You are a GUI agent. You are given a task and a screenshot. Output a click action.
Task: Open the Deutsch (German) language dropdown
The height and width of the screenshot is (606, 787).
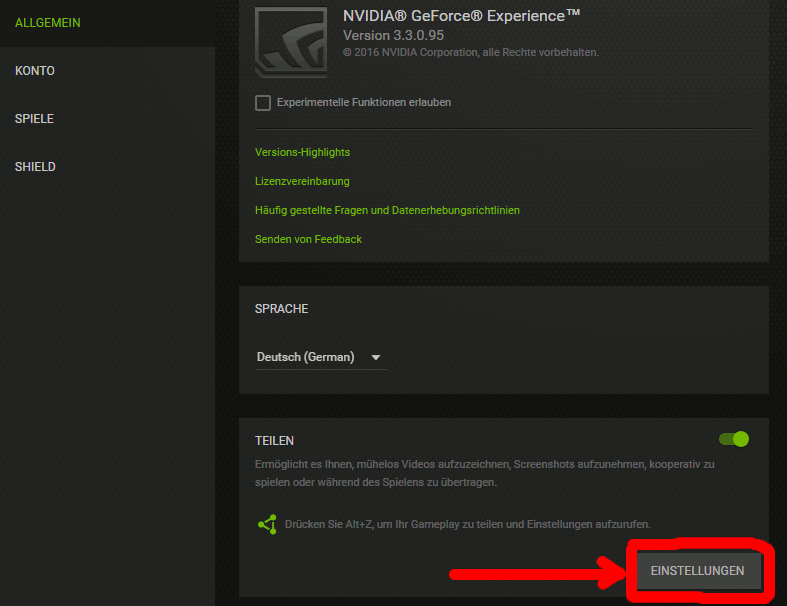point(321,357)
